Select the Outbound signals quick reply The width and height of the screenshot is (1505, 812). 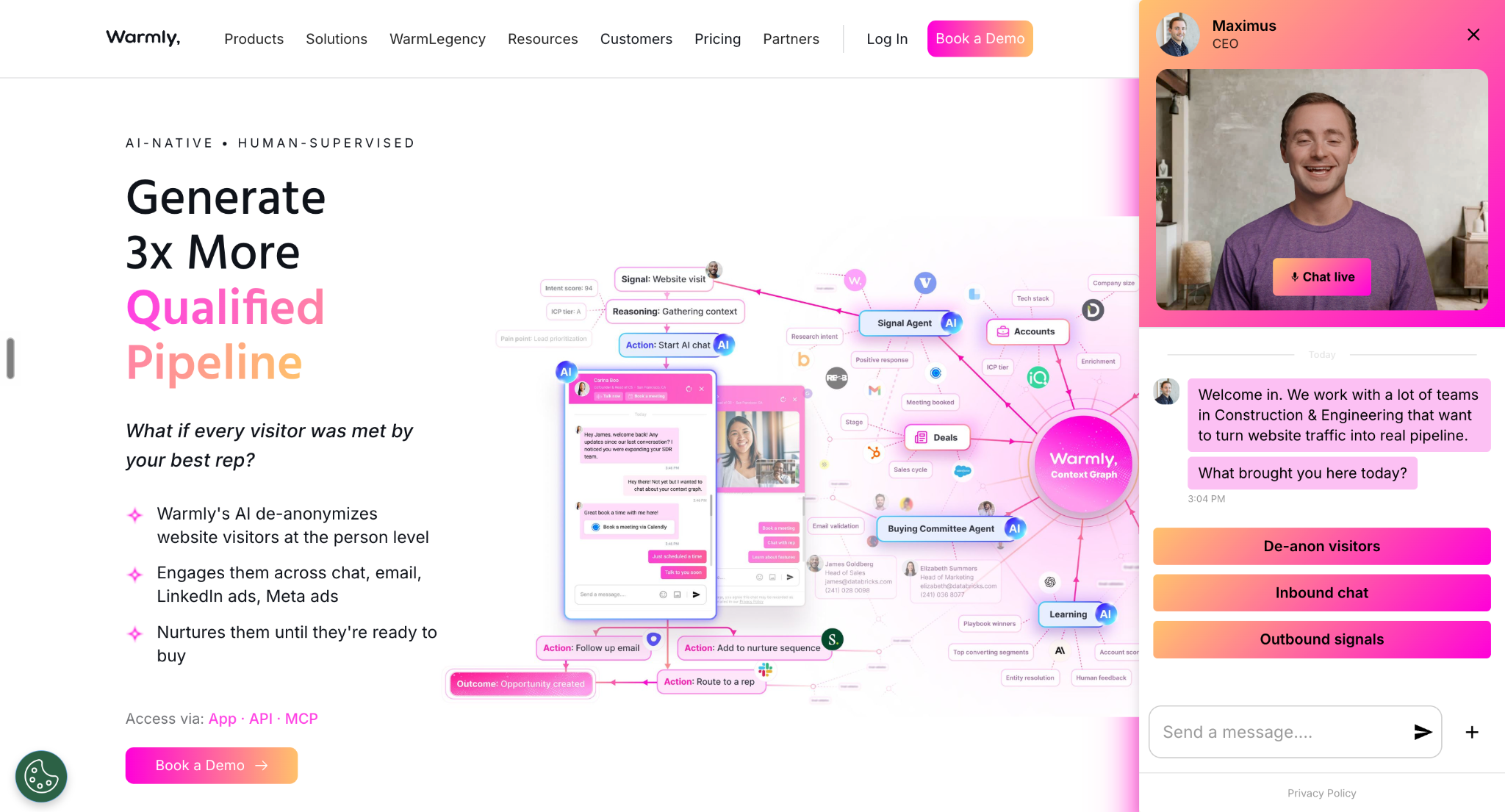[1322, 639]
